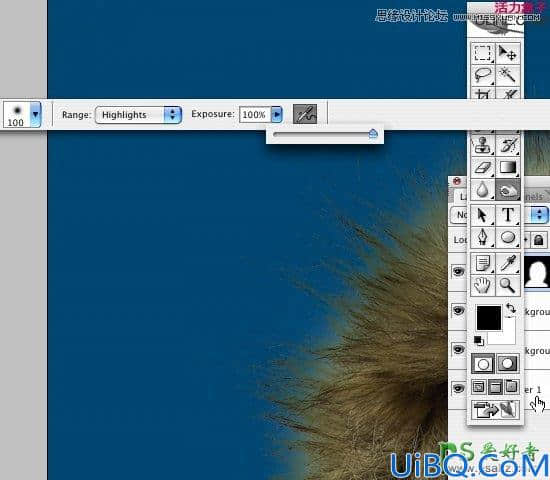
Task: Edit in Standard Mode
Action: pyautogui.click(x=483, y=364)
